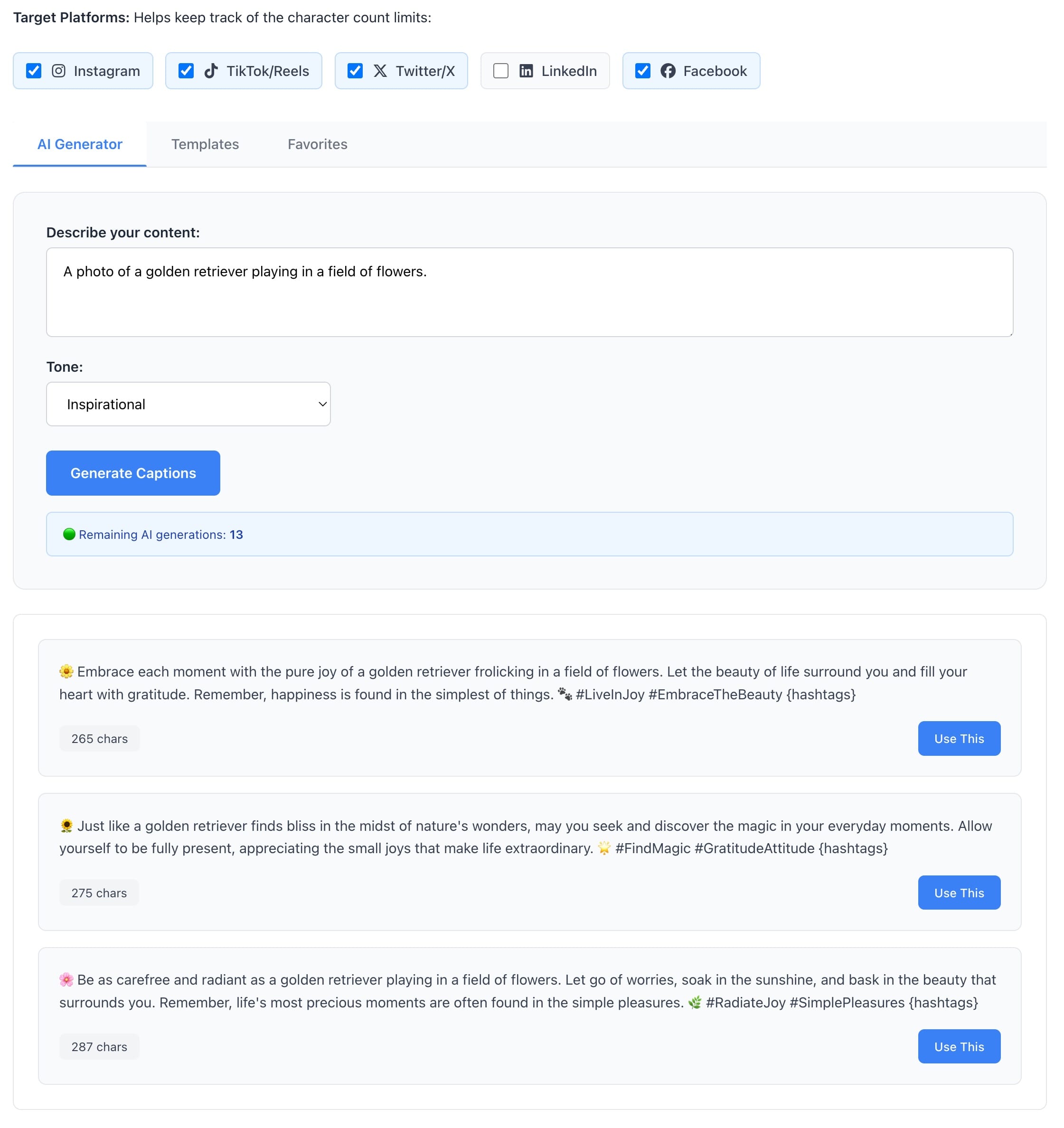Click the Twitter/X logo icon
Image resolution: width=1064 pixels, height=1128 pixels.
pos(380,71)
